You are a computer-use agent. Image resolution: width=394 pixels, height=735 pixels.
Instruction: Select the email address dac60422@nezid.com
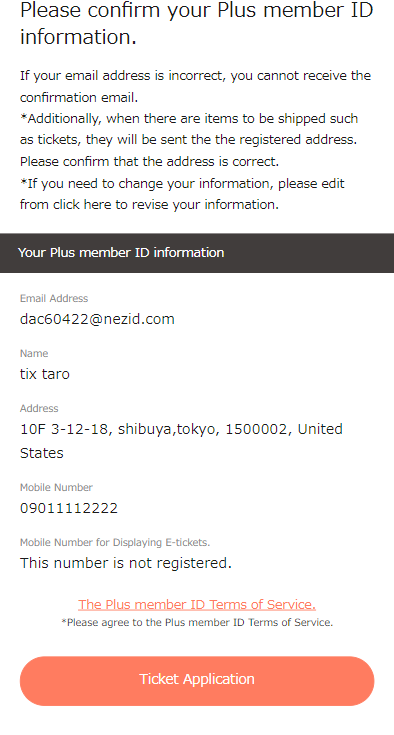pyautogui.click(x=97, y=319)
